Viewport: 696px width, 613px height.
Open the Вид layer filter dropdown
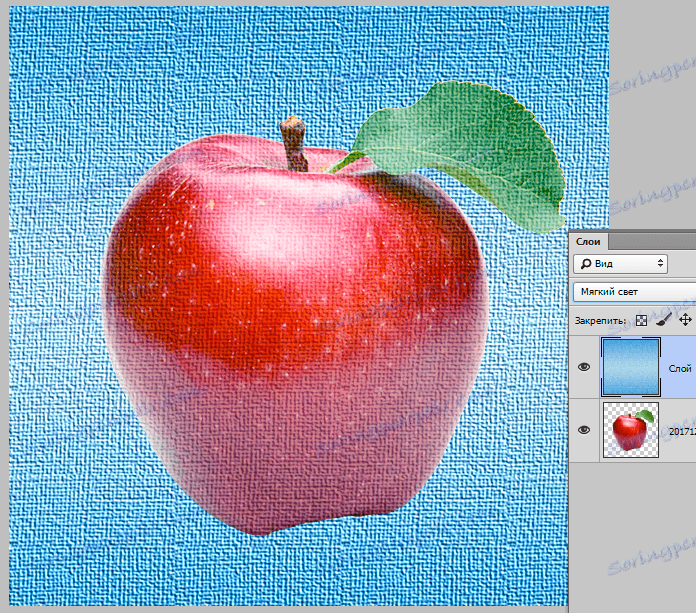coord(621,264)
